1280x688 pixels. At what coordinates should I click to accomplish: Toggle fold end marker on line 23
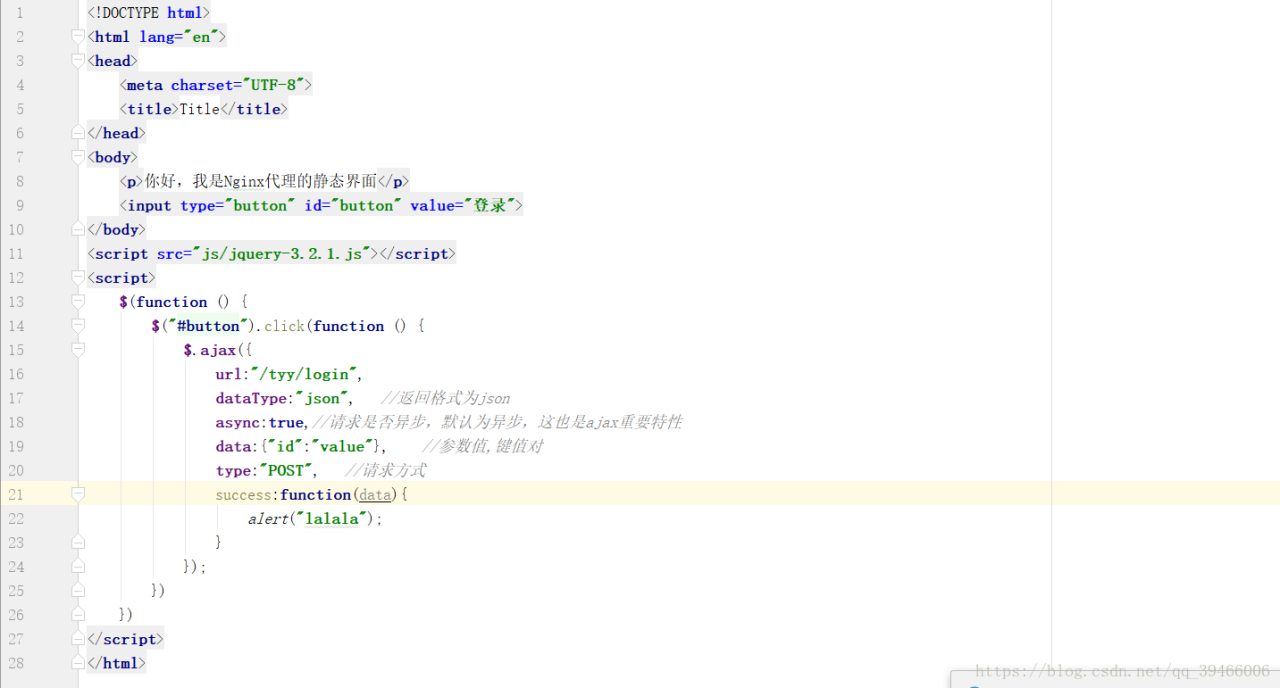[78, 542]
